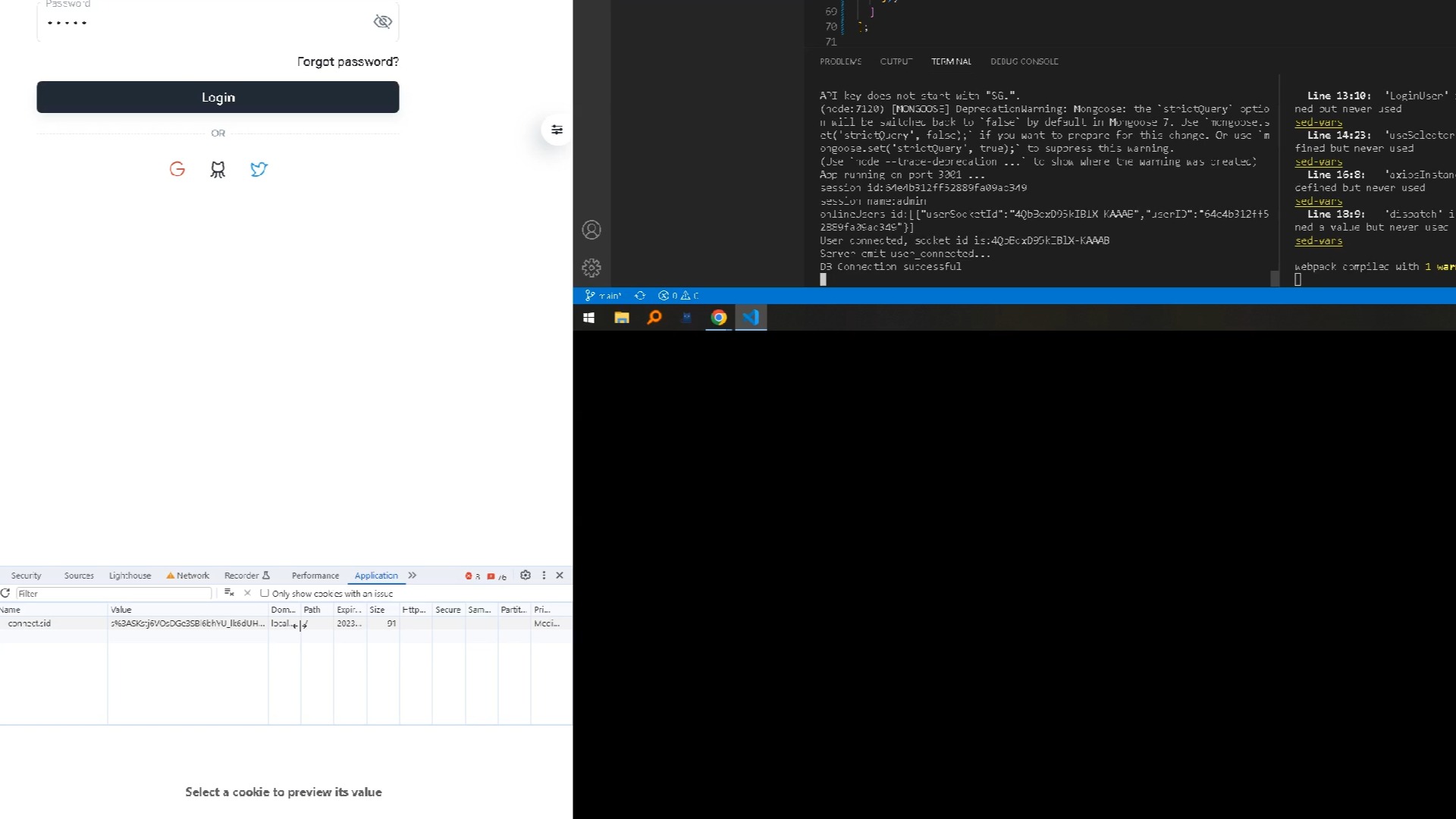Sign in with the GitHub icon

pyautogui.click(x=218, y=169)
